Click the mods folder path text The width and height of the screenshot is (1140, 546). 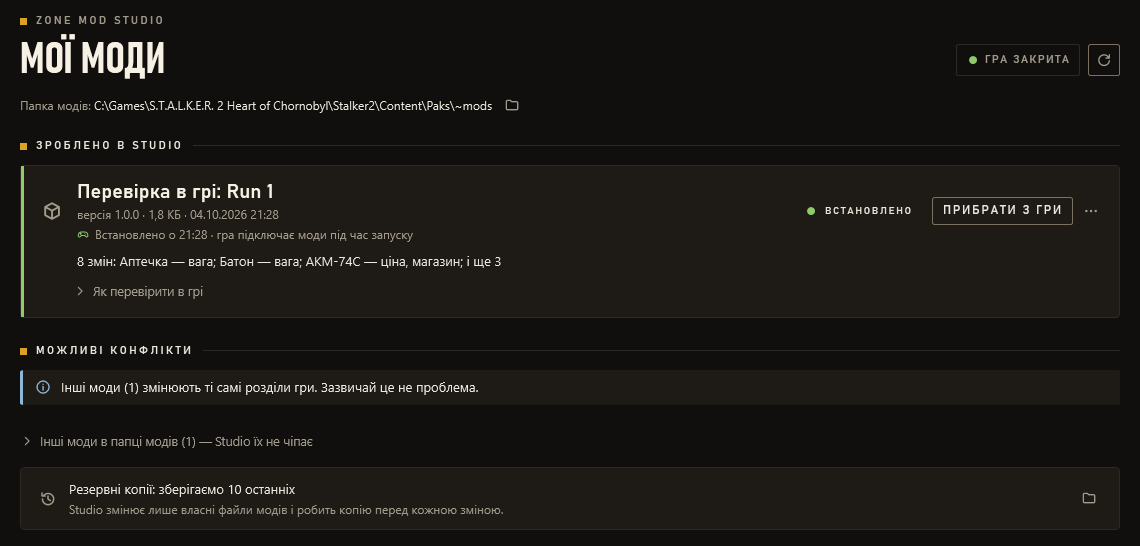click(293, 106)
